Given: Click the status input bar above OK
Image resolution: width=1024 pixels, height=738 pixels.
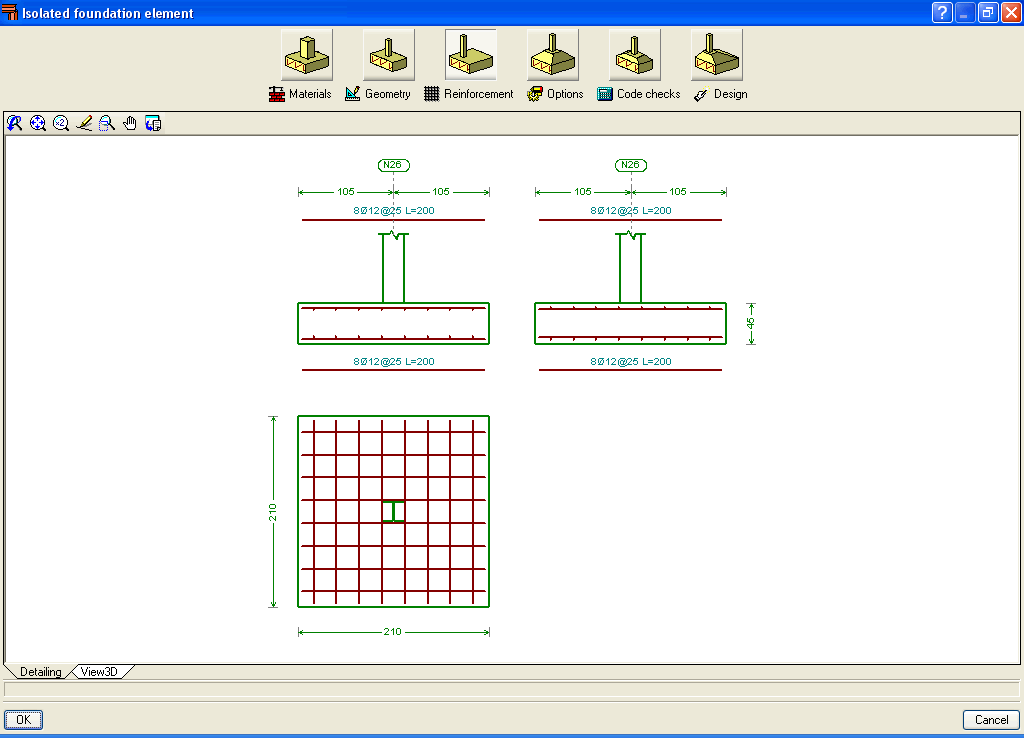Looking at the screenshot, I should click(511, 690).
